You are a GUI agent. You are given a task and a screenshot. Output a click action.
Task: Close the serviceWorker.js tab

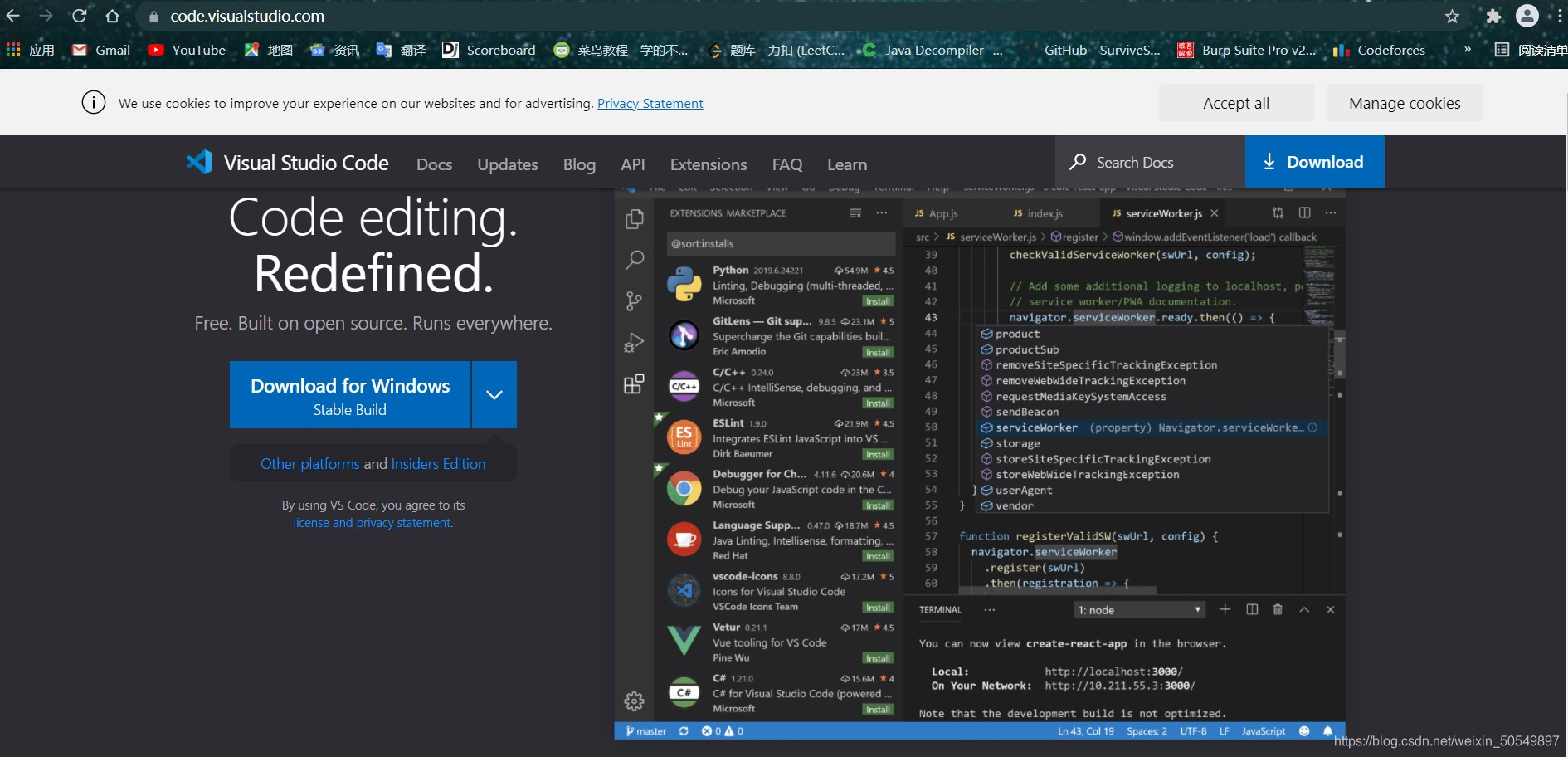point(1215,213)
